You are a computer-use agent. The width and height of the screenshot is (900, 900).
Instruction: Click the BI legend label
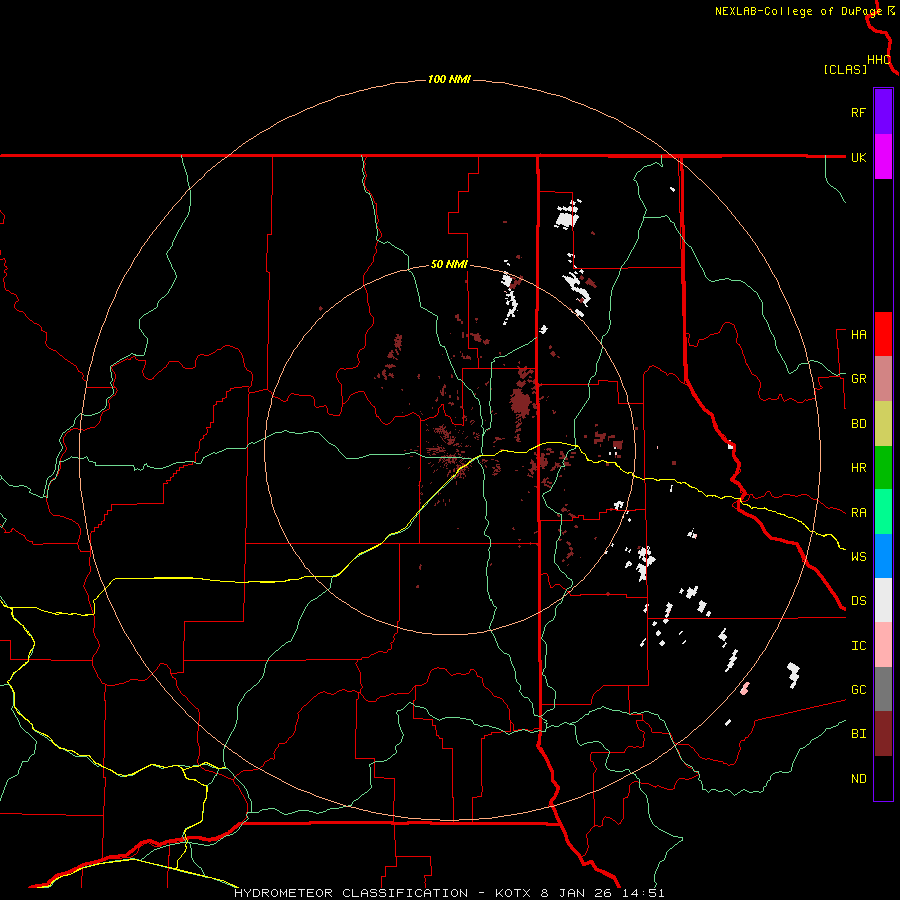(x=858, y=734)
